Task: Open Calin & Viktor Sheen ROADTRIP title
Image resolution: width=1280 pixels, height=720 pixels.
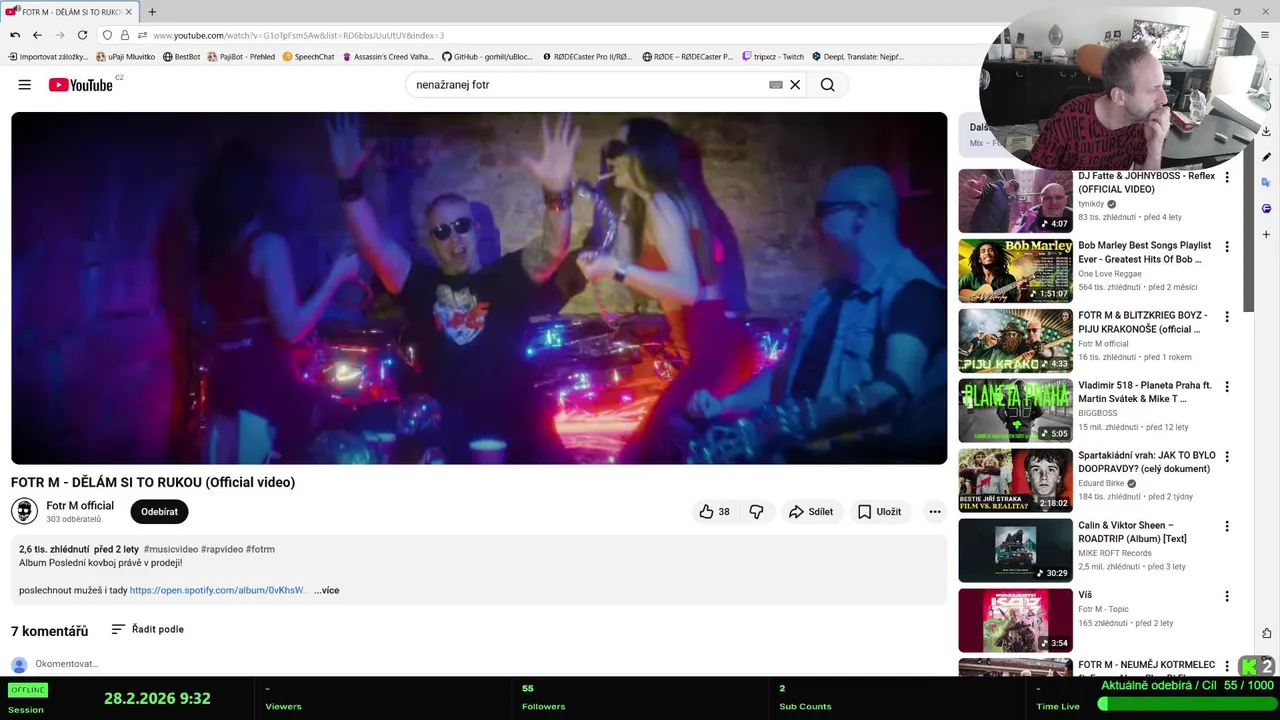Action: click(1132, 532)
